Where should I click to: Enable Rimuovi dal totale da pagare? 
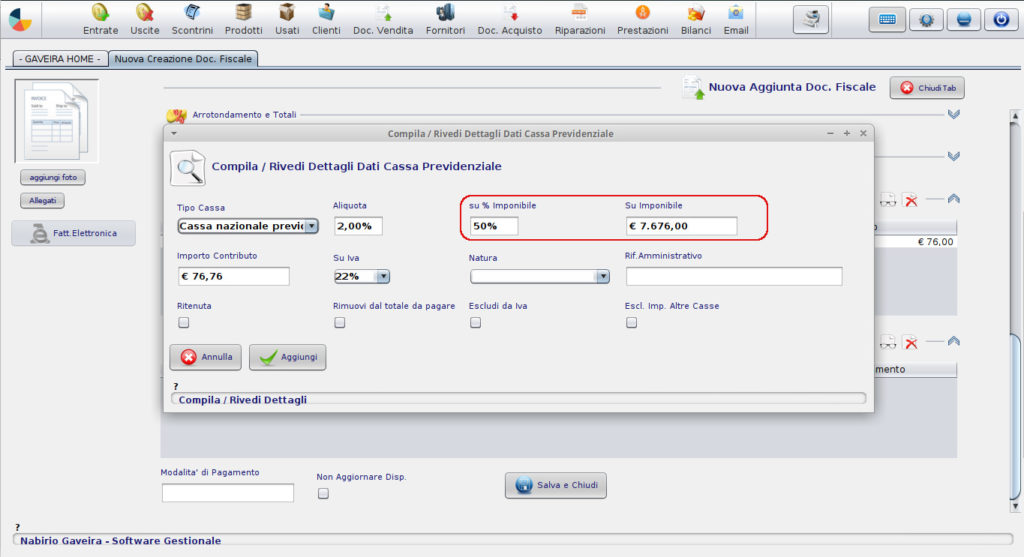[x=340, y=323]
